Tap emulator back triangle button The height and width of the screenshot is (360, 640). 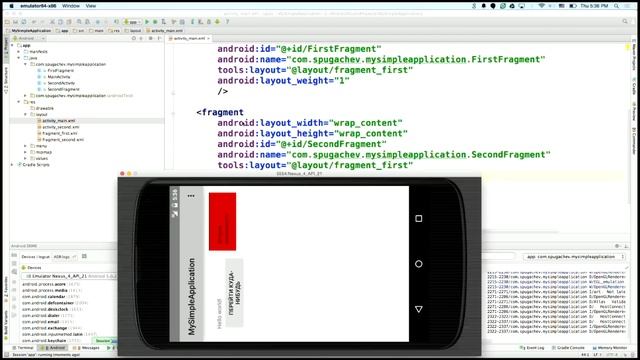418,309
